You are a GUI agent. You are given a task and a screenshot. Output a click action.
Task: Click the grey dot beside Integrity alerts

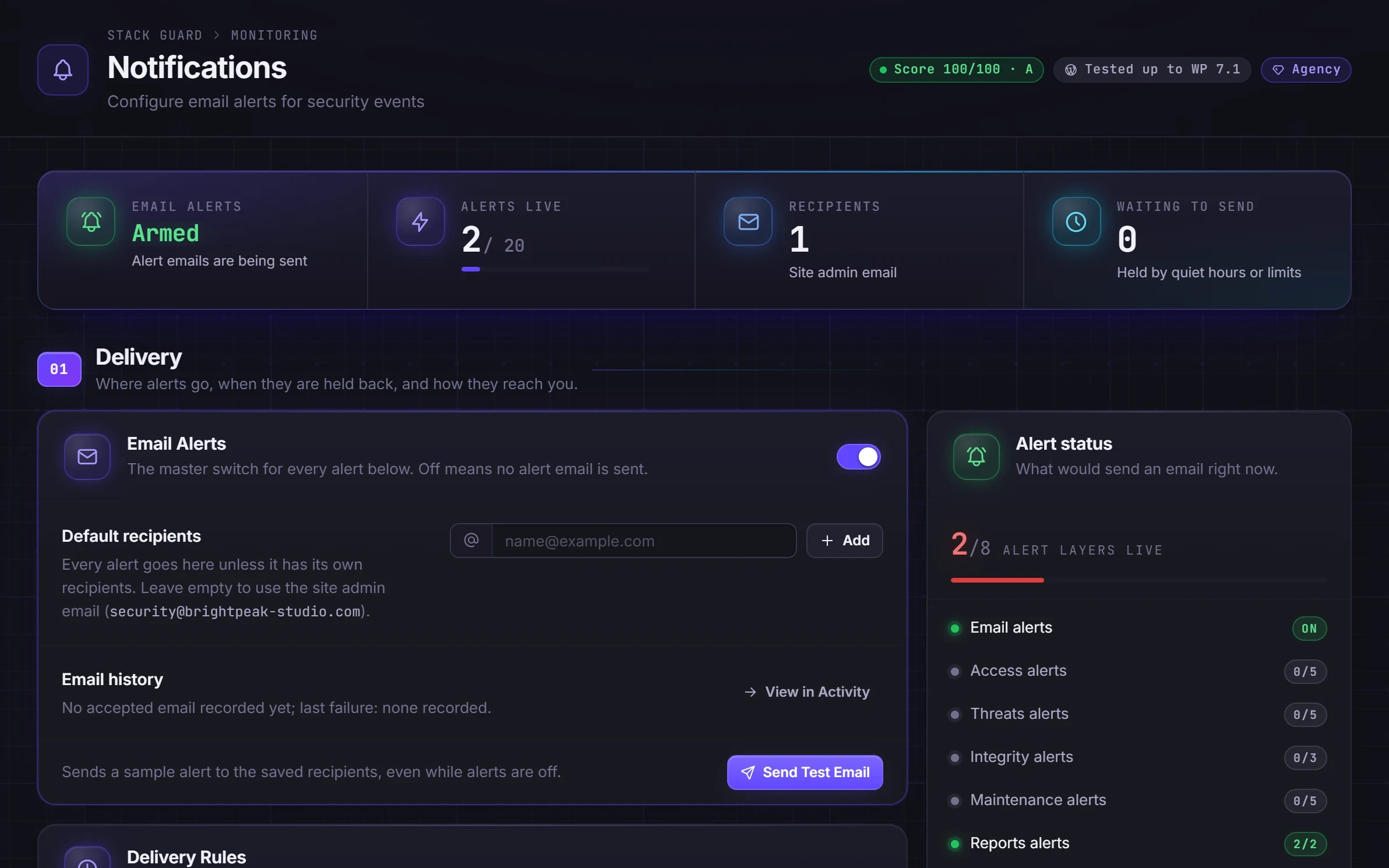[x=955, y=757]
